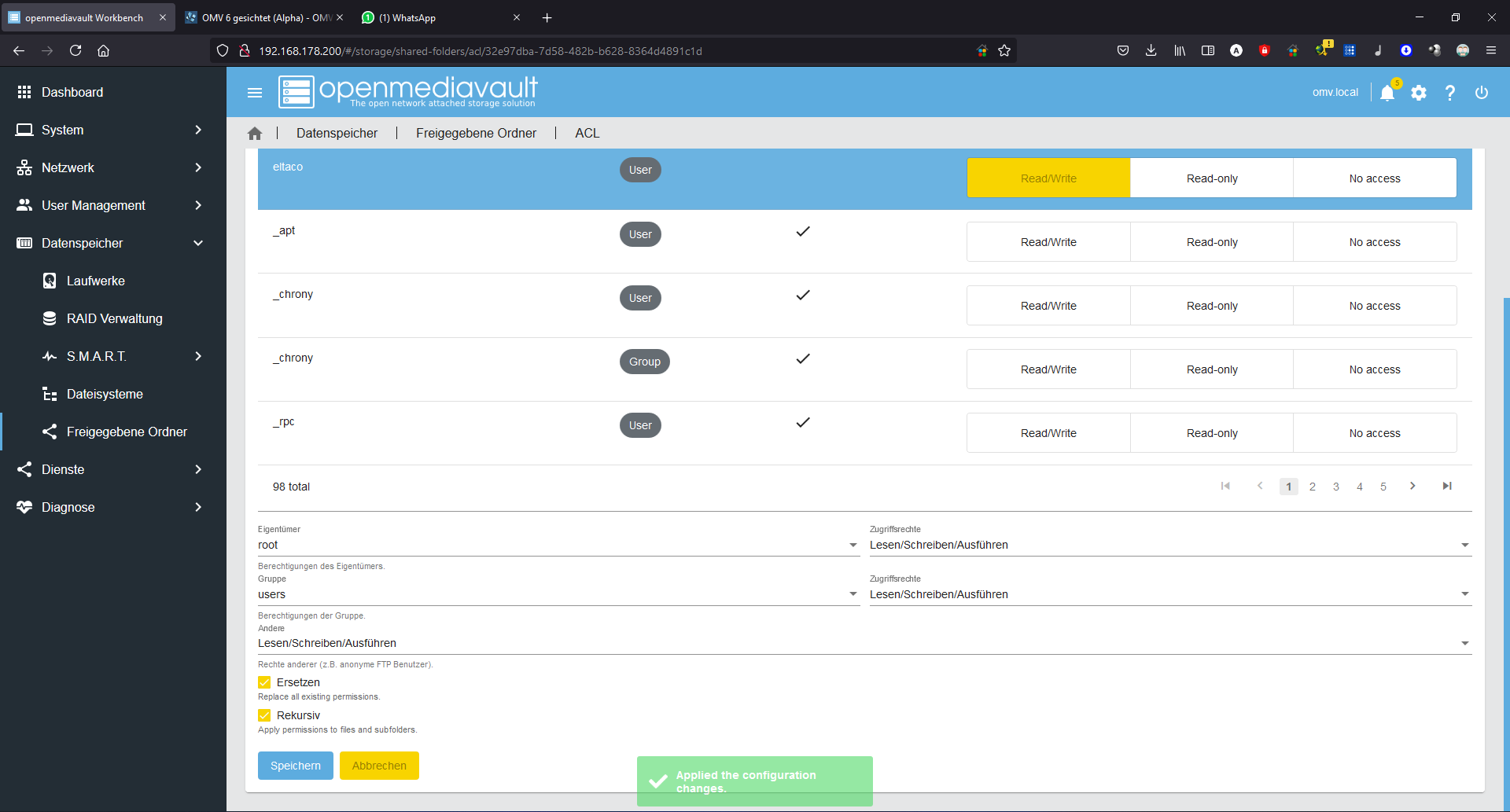Go to page 2 of user list
1510x812 pixels.
tap(1312, 487)
